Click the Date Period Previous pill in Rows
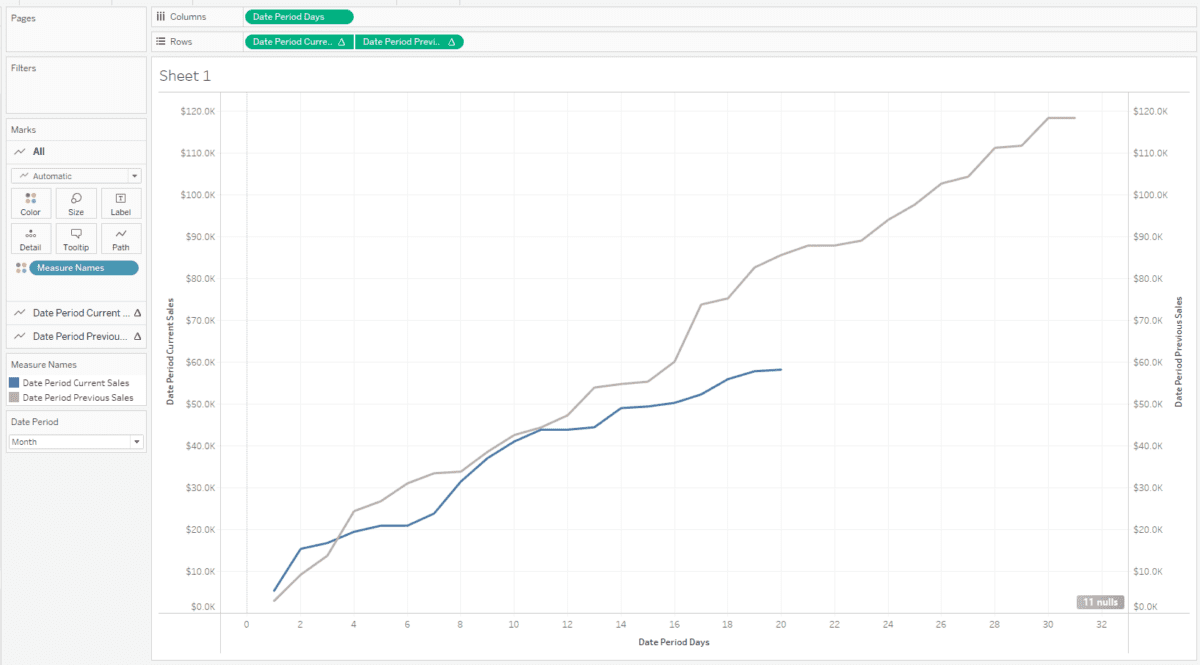1200x665 pixels. coord(408,42)
